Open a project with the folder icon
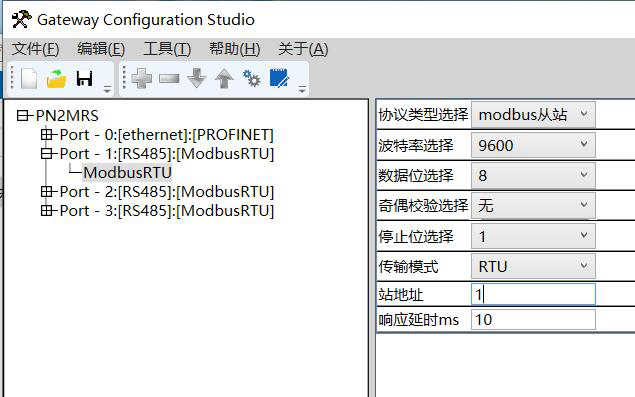This screenshot has height=397, width=635. pos(56,79)
